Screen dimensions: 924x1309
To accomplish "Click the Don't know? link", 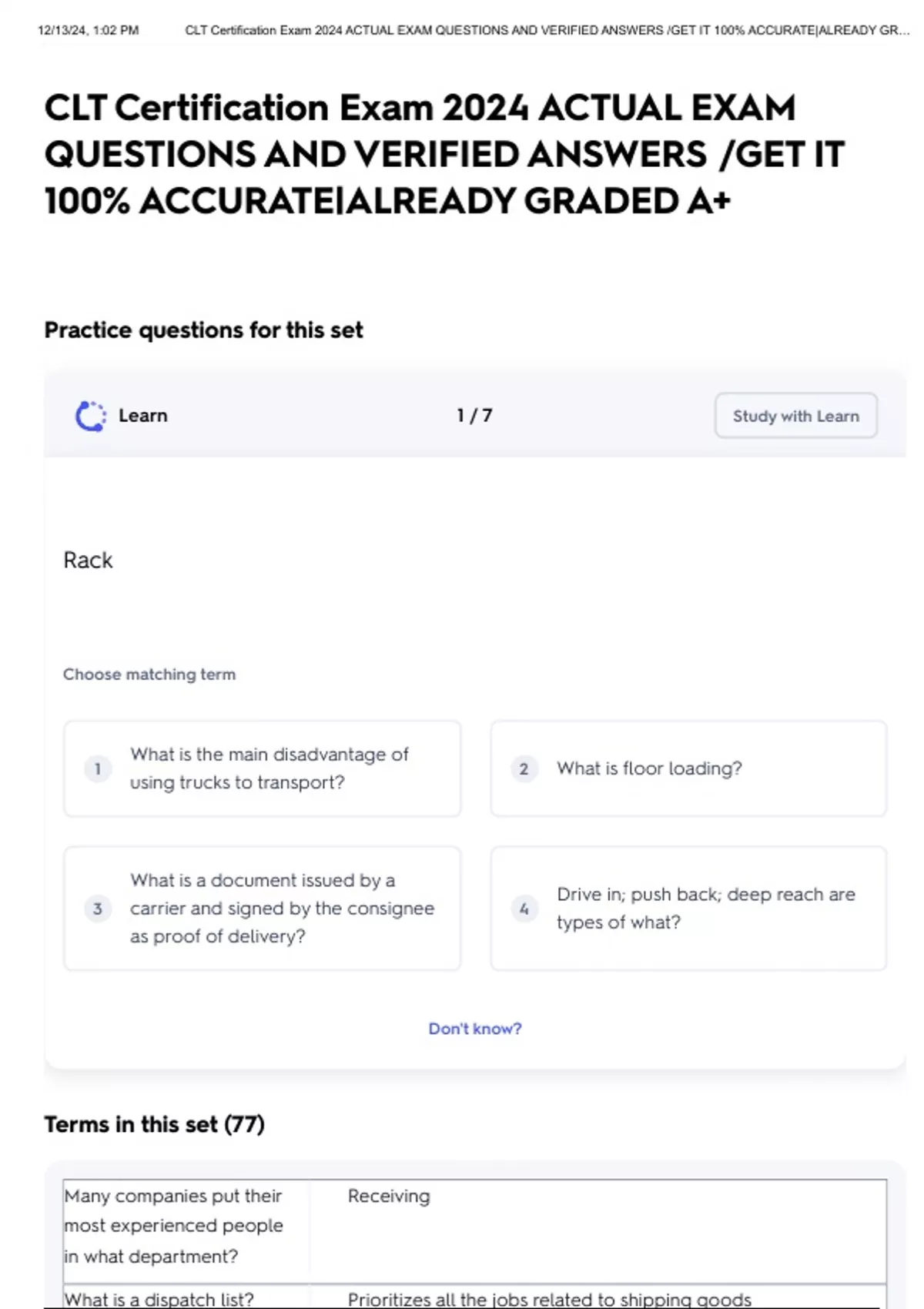I will [474, 1029].
